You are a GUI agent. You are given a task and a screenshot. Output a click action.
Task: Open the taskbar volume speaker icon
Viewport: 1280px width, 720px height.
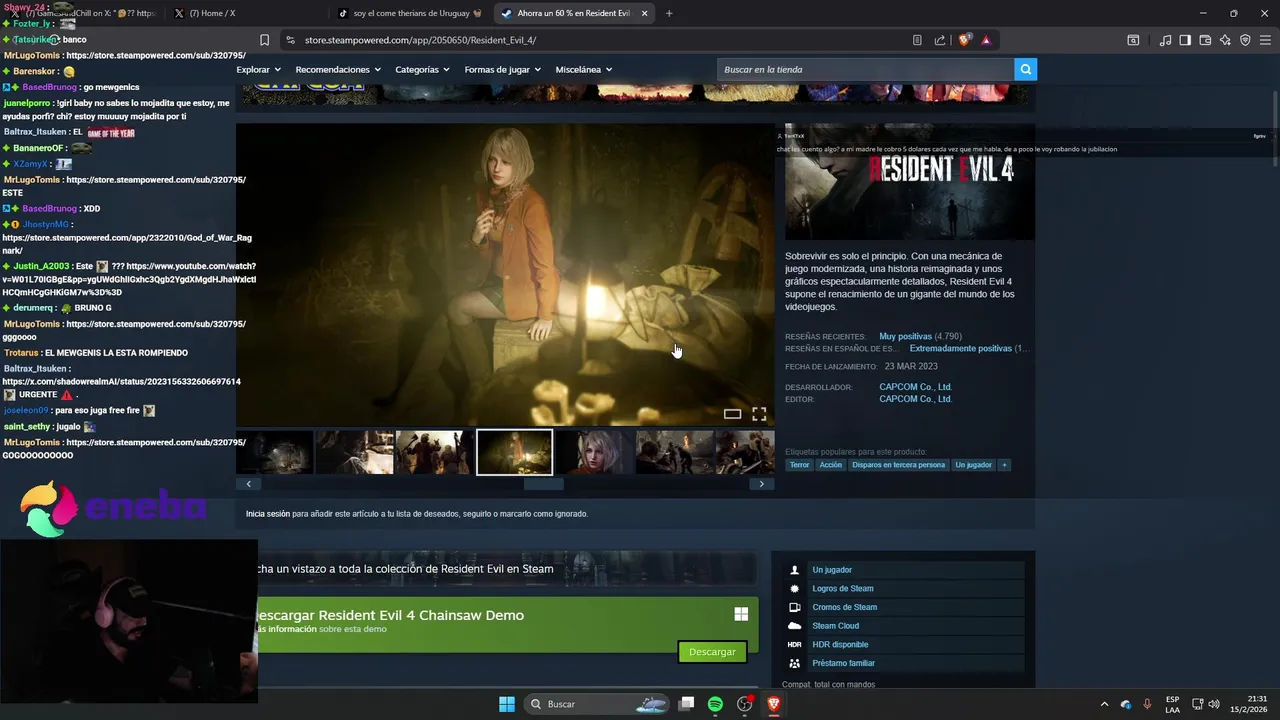[x=1214, y=704]
